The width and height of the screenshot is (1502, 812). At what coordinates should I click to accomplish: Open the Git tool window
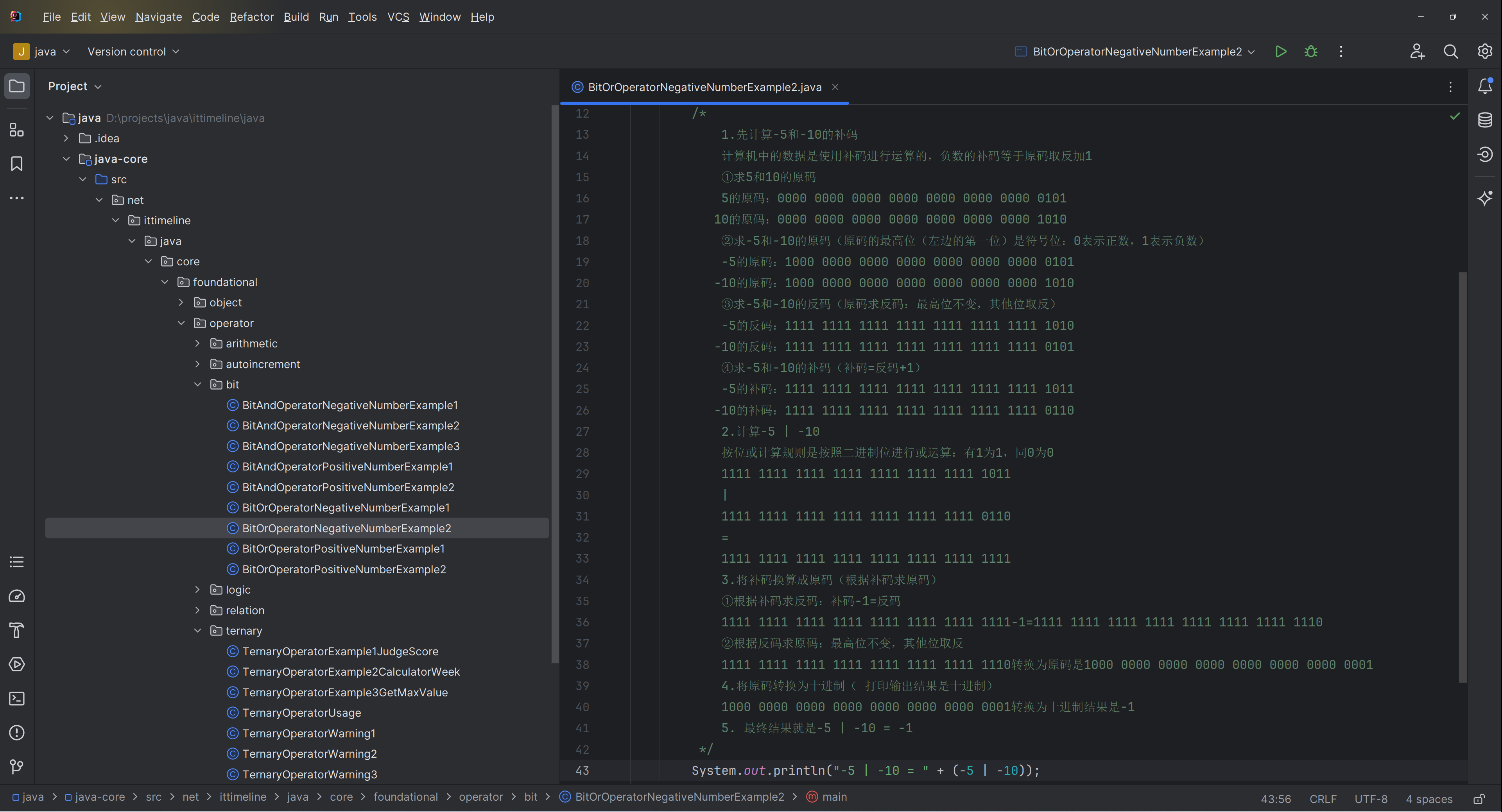17,767
